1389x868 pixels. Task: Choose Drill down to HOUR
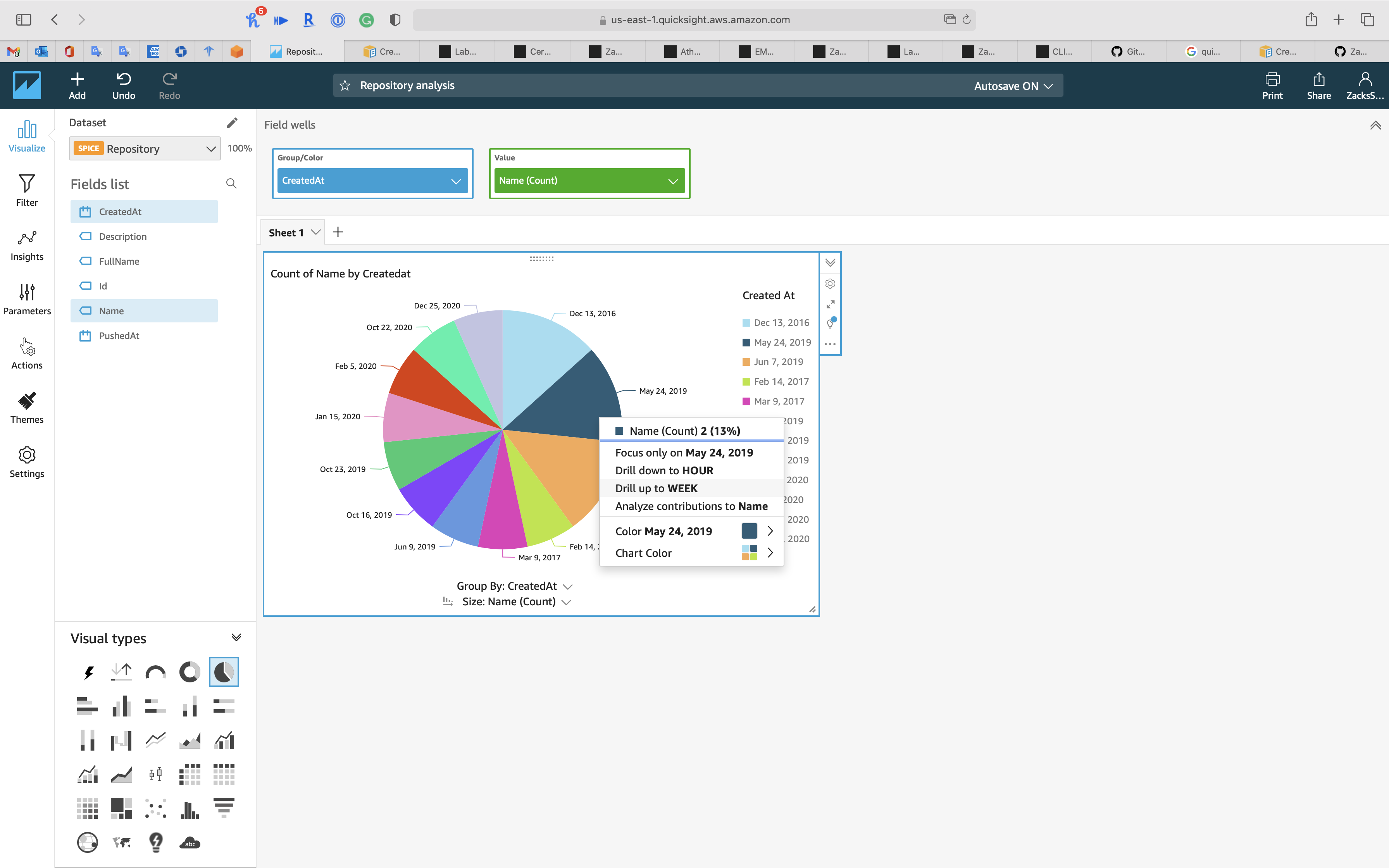click(x=664, y=470)
